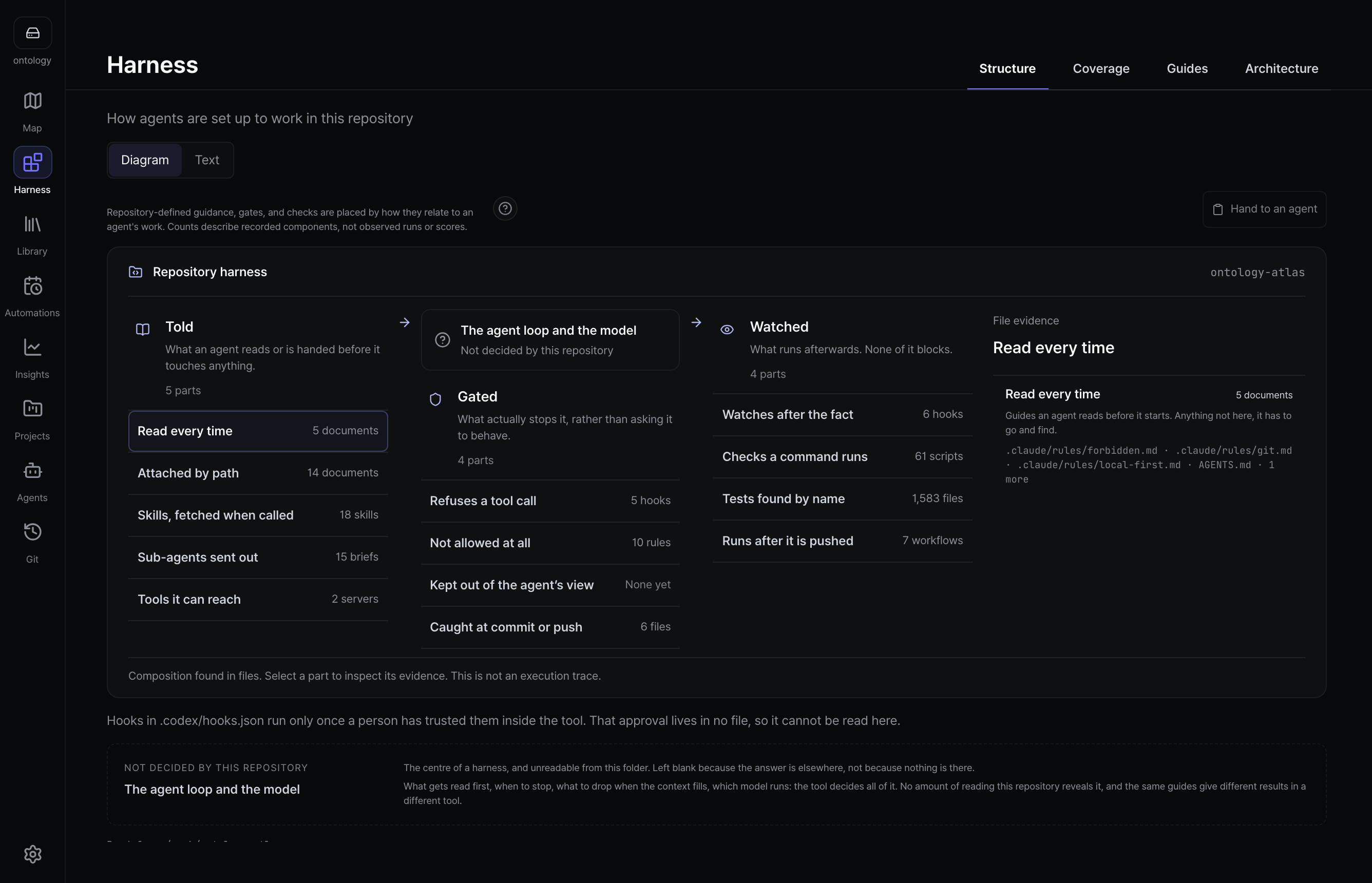Click the Told book icon
The height and width of the screenshot is (883, 1372).
(x=143, y=330)
